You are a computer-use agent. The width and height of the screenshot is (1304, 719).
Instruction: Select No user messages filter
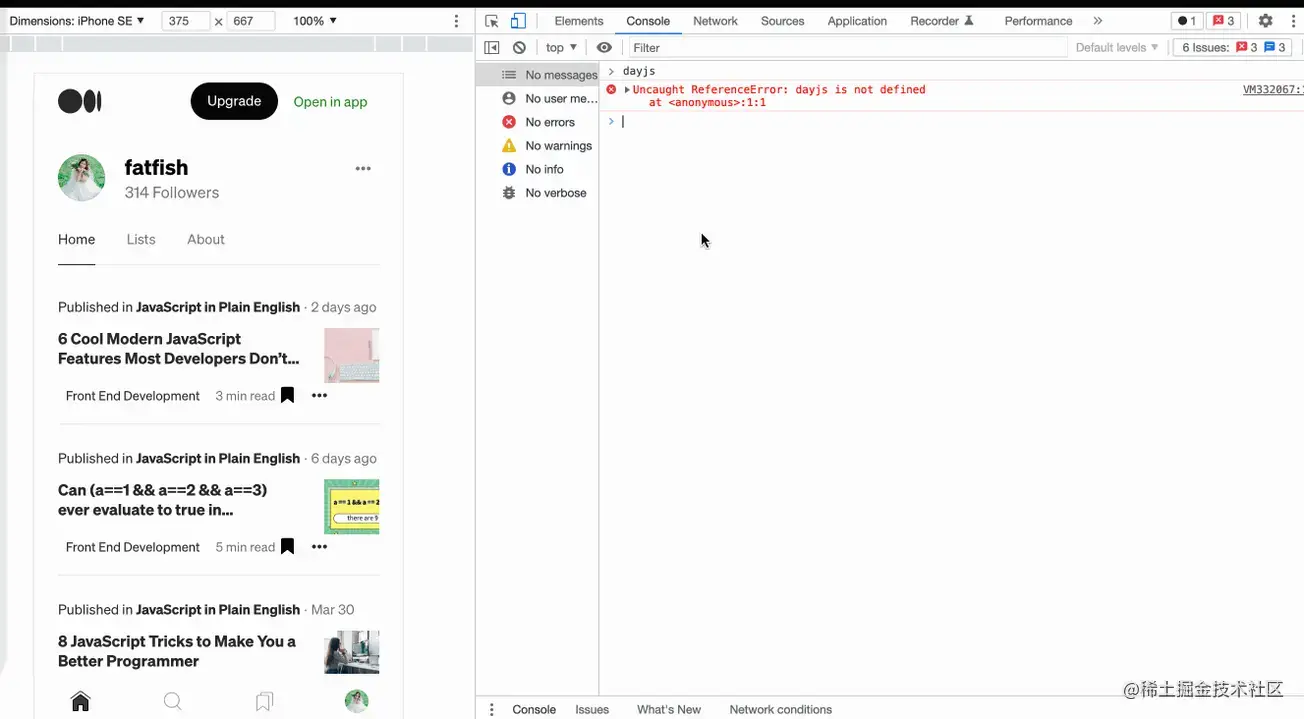point(549,98)
